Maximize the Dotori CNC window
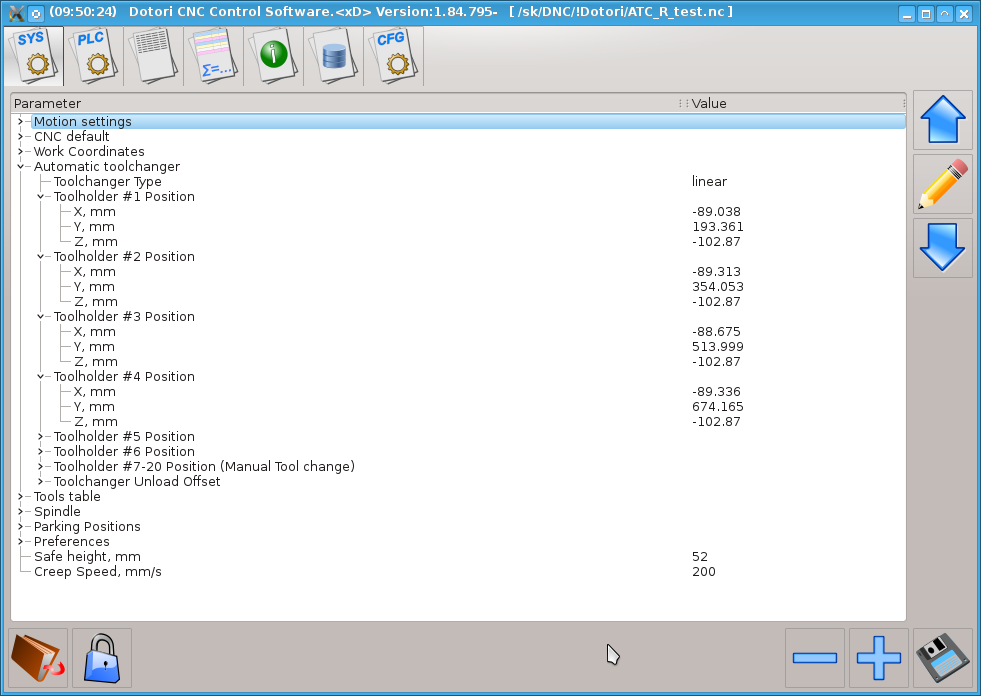 926,14
